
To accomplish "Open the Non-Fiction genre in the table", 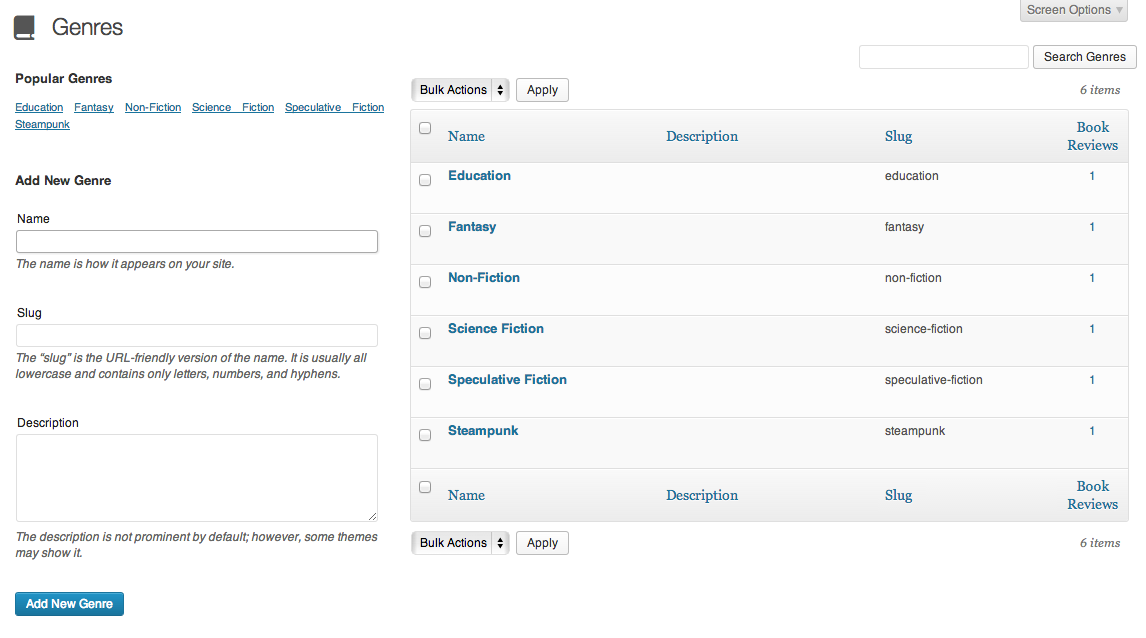I will click(x=484, y=278).
